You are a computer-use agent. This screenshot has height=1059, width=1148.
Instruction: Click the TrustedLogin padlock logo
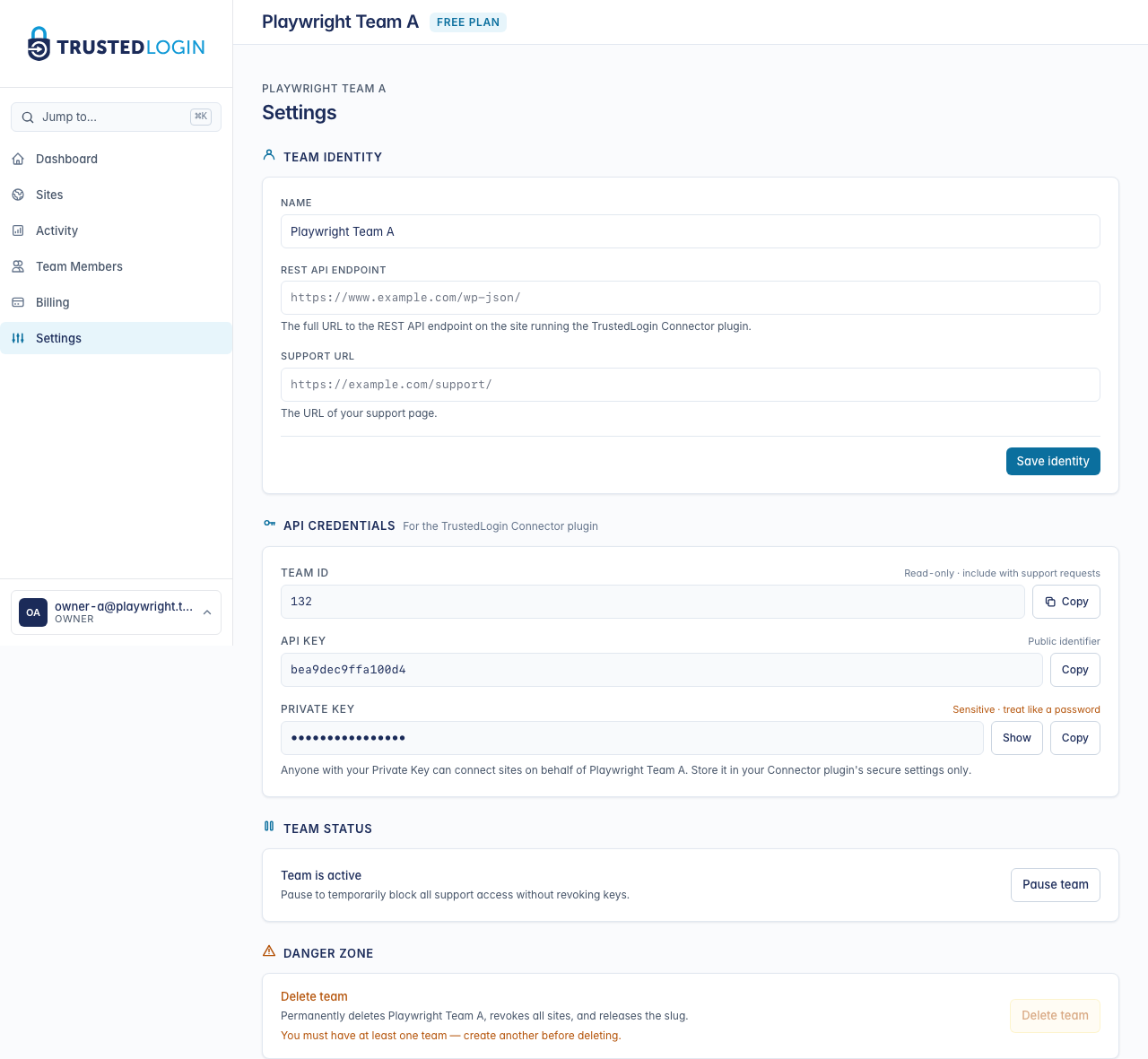tap(38, 42)
